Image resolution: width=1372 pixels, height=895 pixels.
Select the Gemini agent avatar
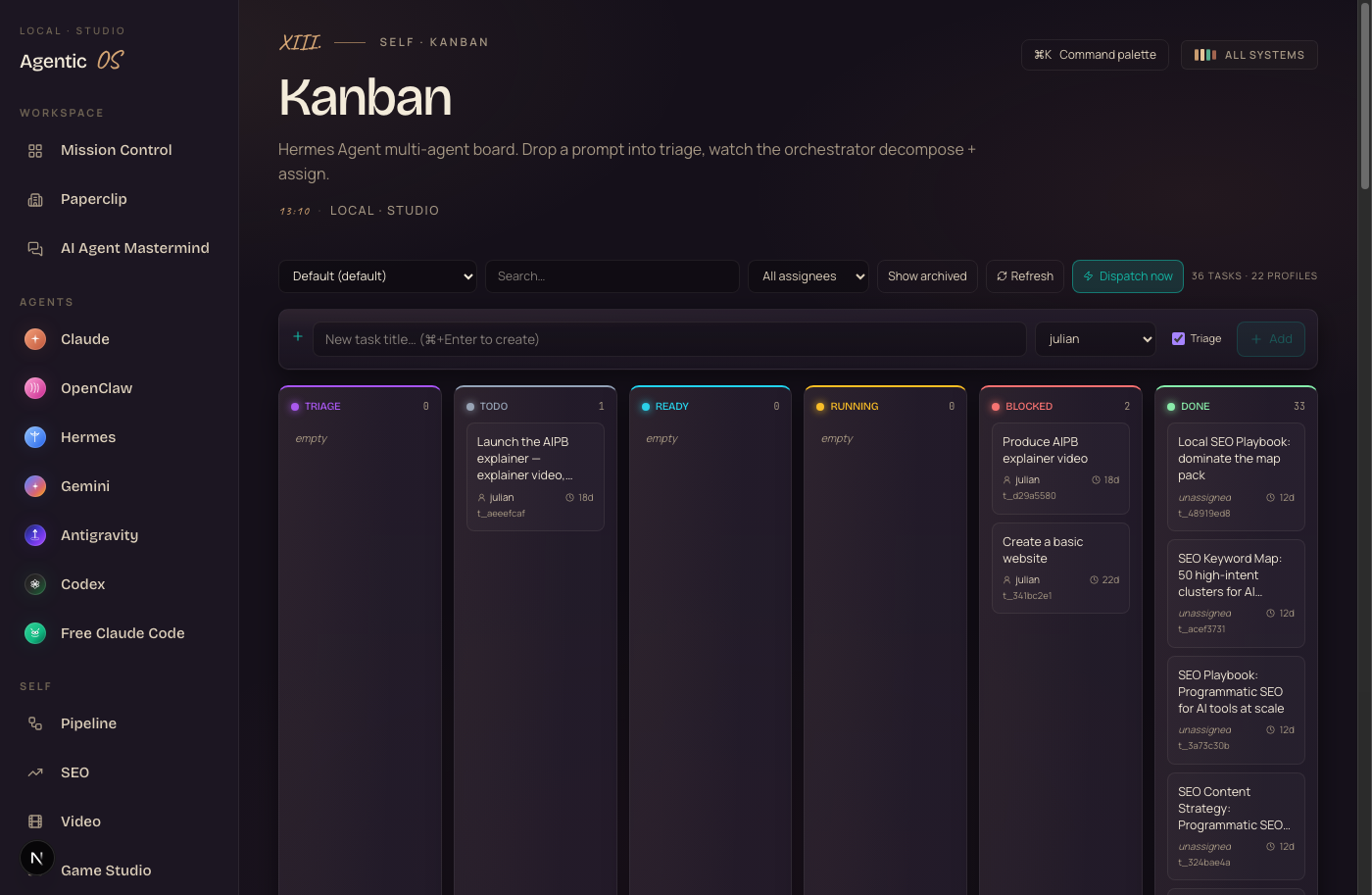[35, 486]
